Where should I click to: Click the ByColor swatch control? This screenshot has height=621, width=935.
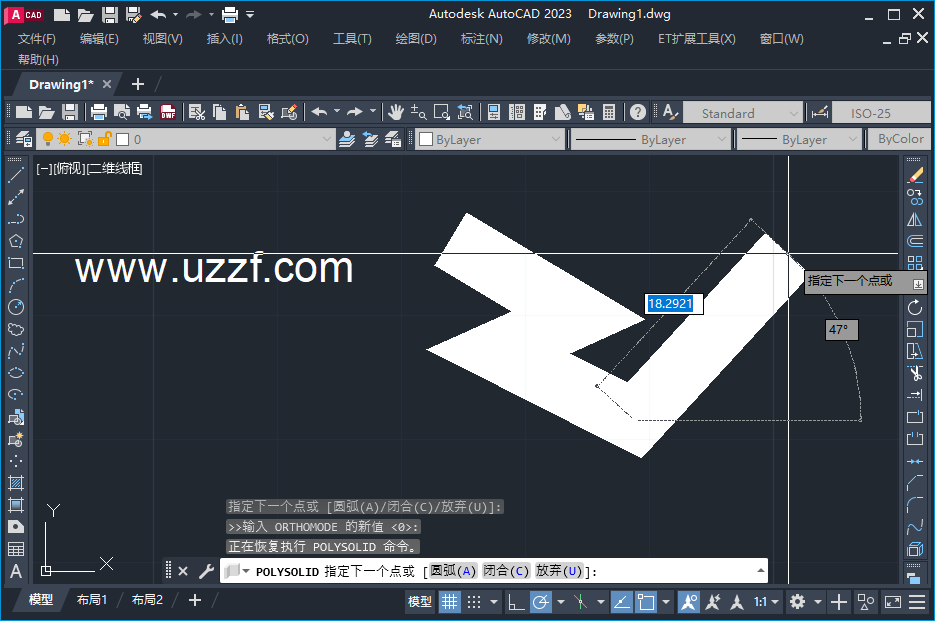[x=899, y=139]
